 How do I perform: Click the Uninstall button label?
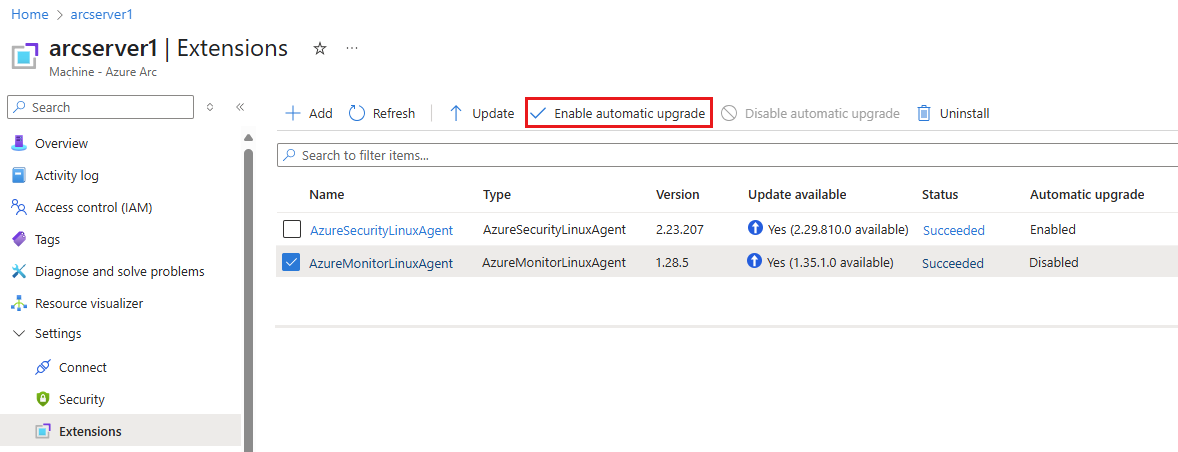[x=965, y=113]
